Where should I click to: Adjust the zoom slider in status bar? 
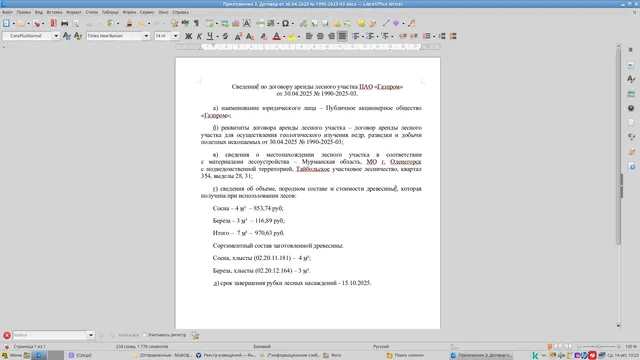[x=599, y=347]
